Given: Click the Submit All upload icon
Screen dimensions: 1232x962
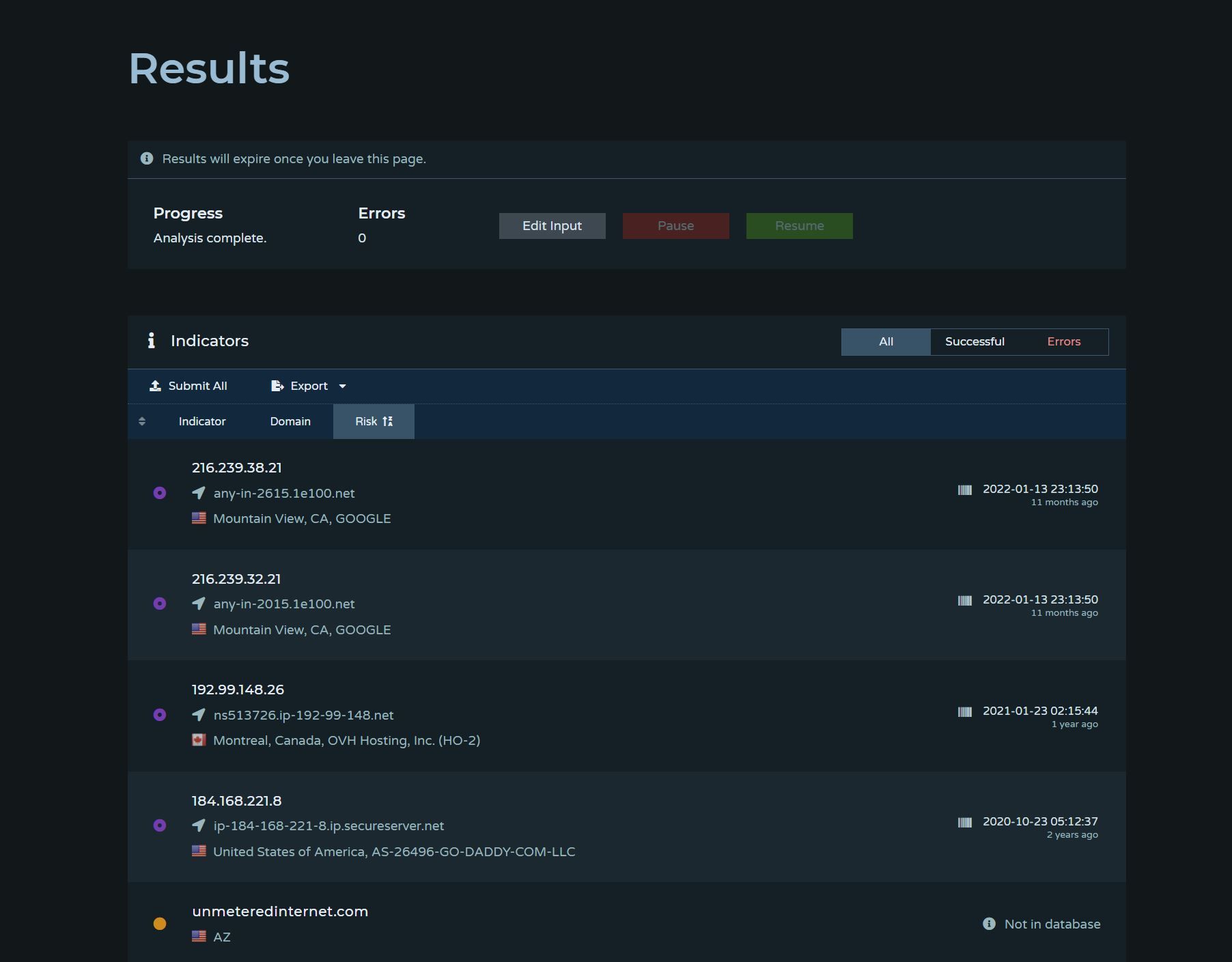Looking at the screenshot, I should 155,386.
